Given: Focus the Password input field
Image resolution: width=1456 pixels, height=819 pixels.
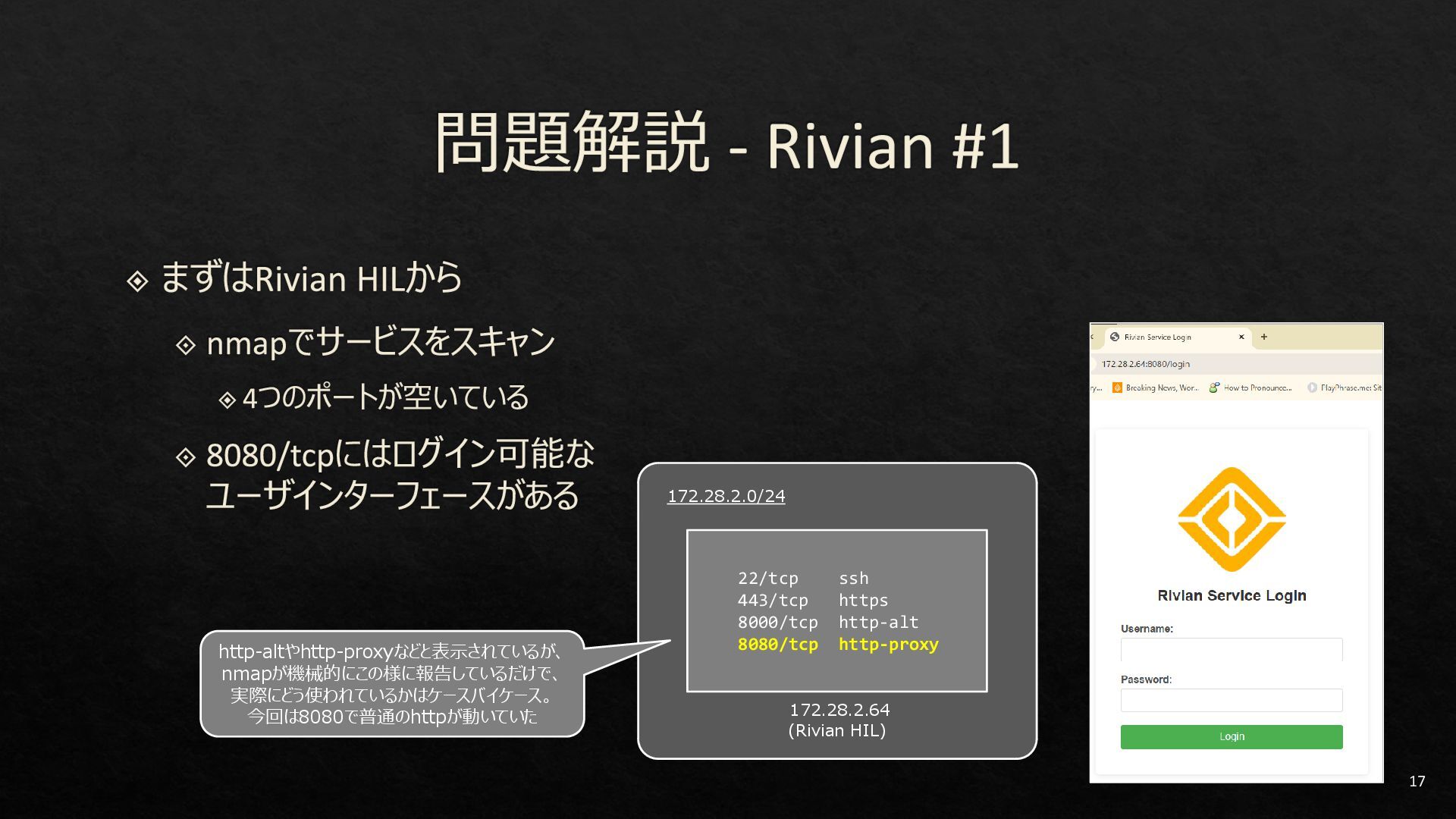Looking at the screenshot, I should [1232, 700].
